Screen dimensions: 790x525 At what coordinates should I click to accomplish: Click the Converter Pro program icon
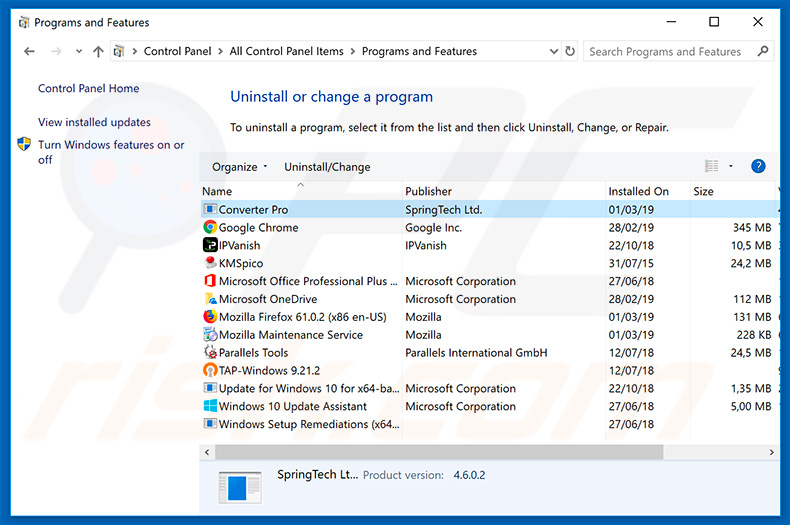tap(210, 209)
